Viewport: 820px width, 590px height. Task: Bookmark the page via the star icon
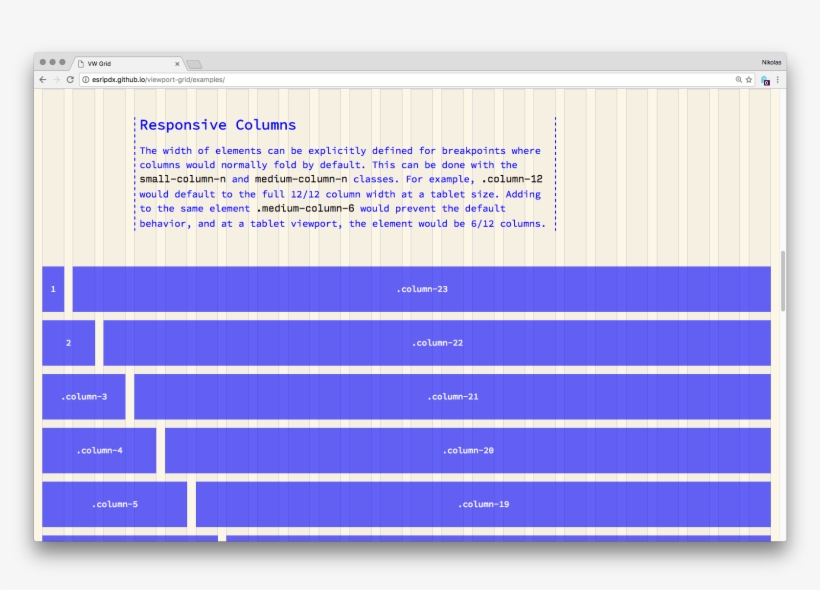(x=749, y=79)
